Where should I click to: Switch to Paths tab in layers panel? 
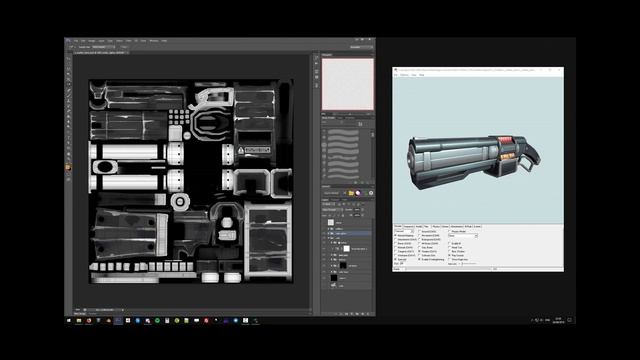pyautogui.click(x=344, y=199)
